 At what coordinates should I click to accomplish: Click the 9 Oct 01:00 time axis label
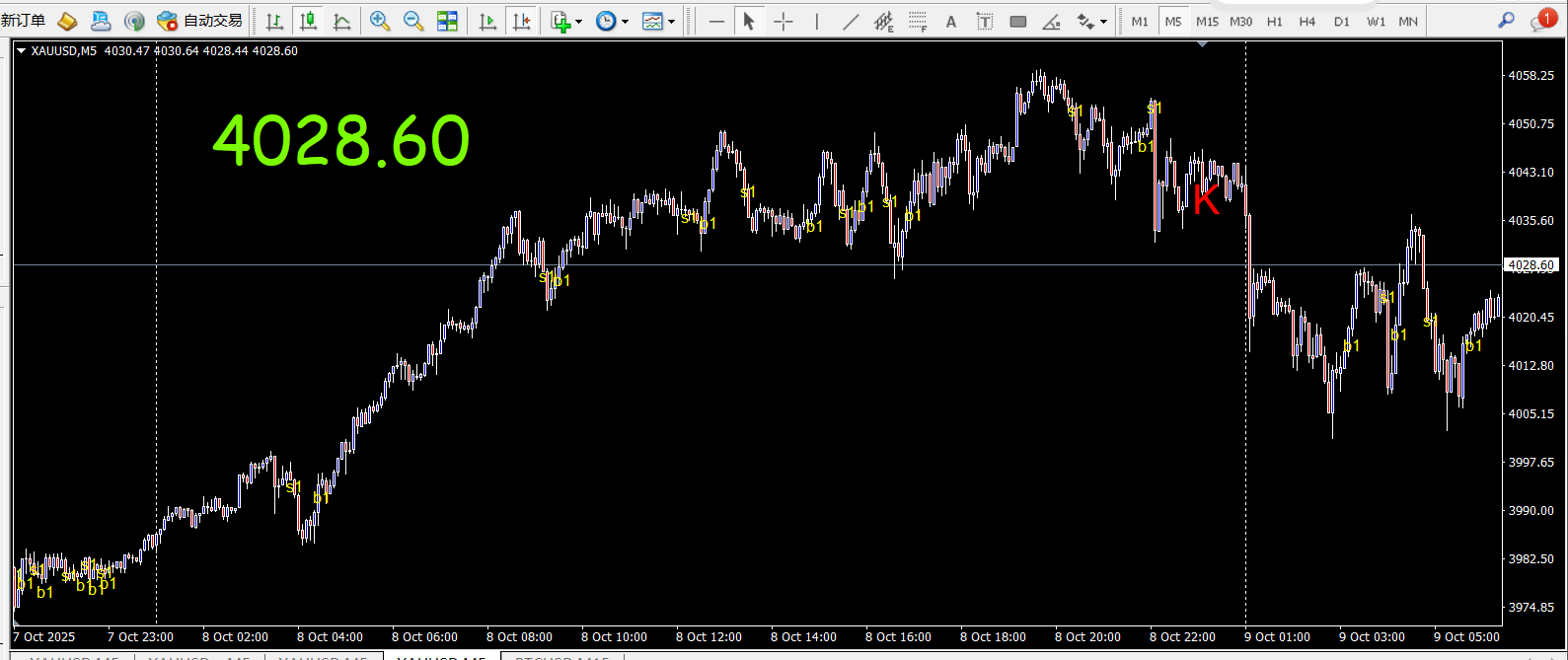click(x=1277, y=636)
